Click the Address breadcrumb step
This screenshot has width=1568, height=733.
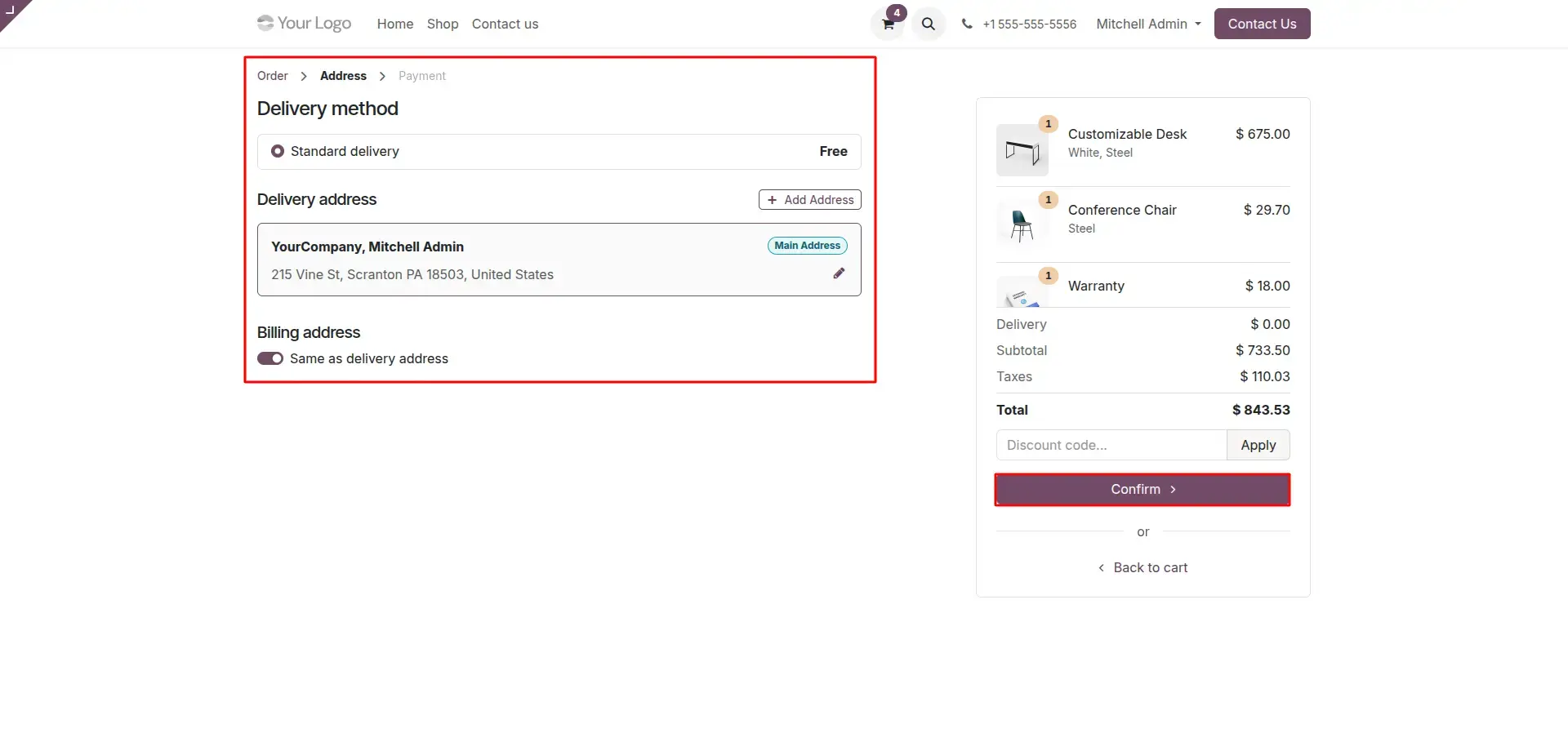(343, 76)
